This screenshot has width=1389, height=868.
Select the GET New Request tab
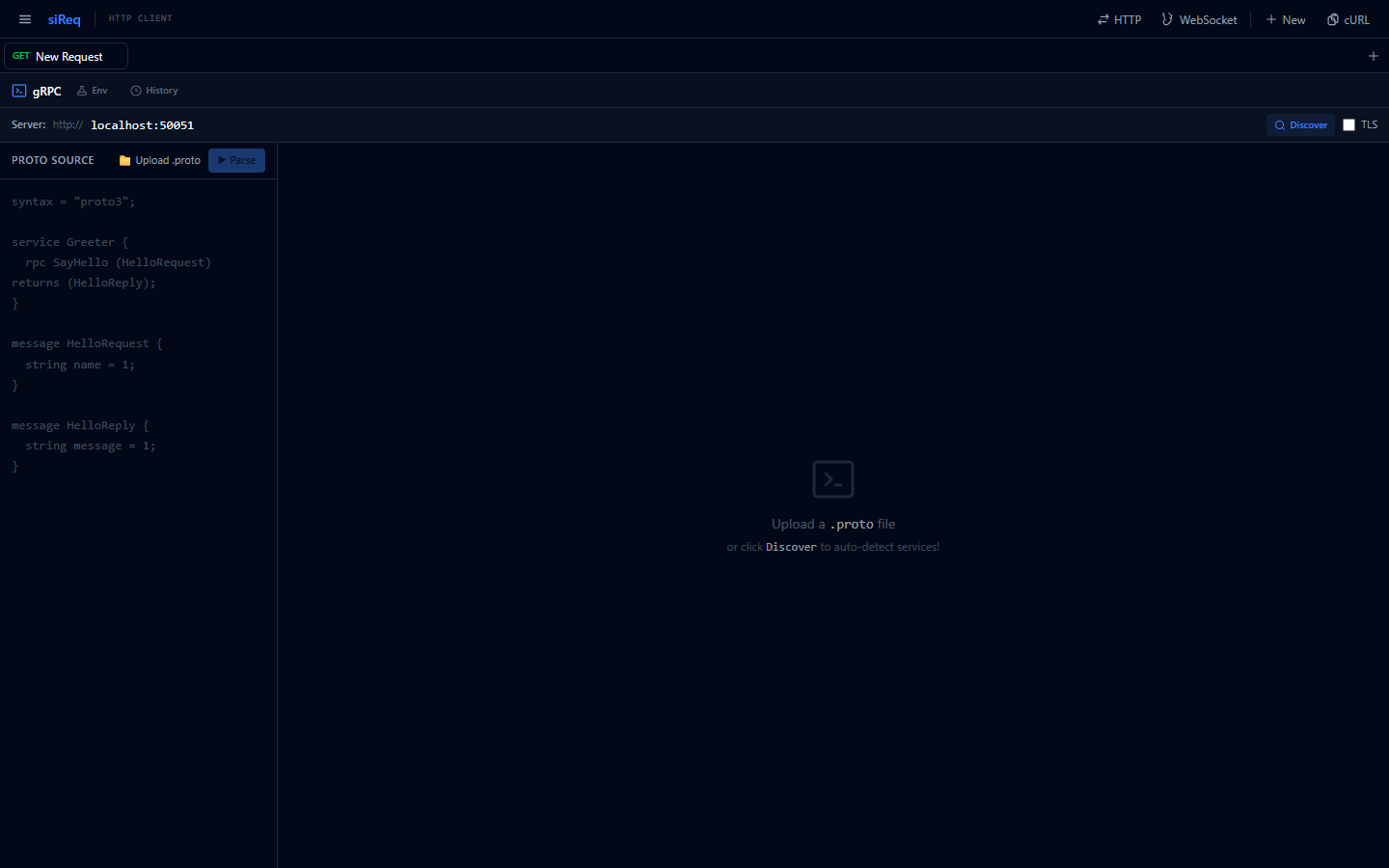click(66, 56)
